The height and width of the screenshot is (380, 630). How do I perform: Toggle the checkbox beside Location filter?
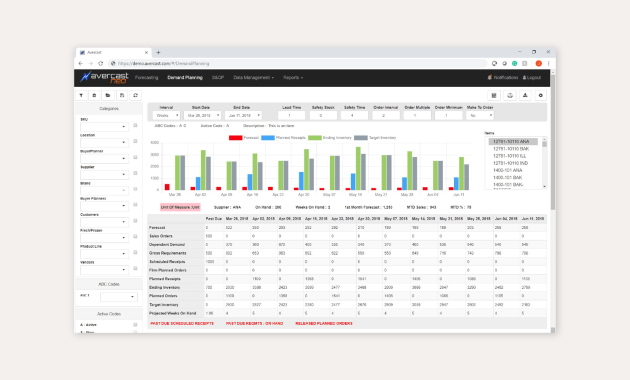click(135, 141)
